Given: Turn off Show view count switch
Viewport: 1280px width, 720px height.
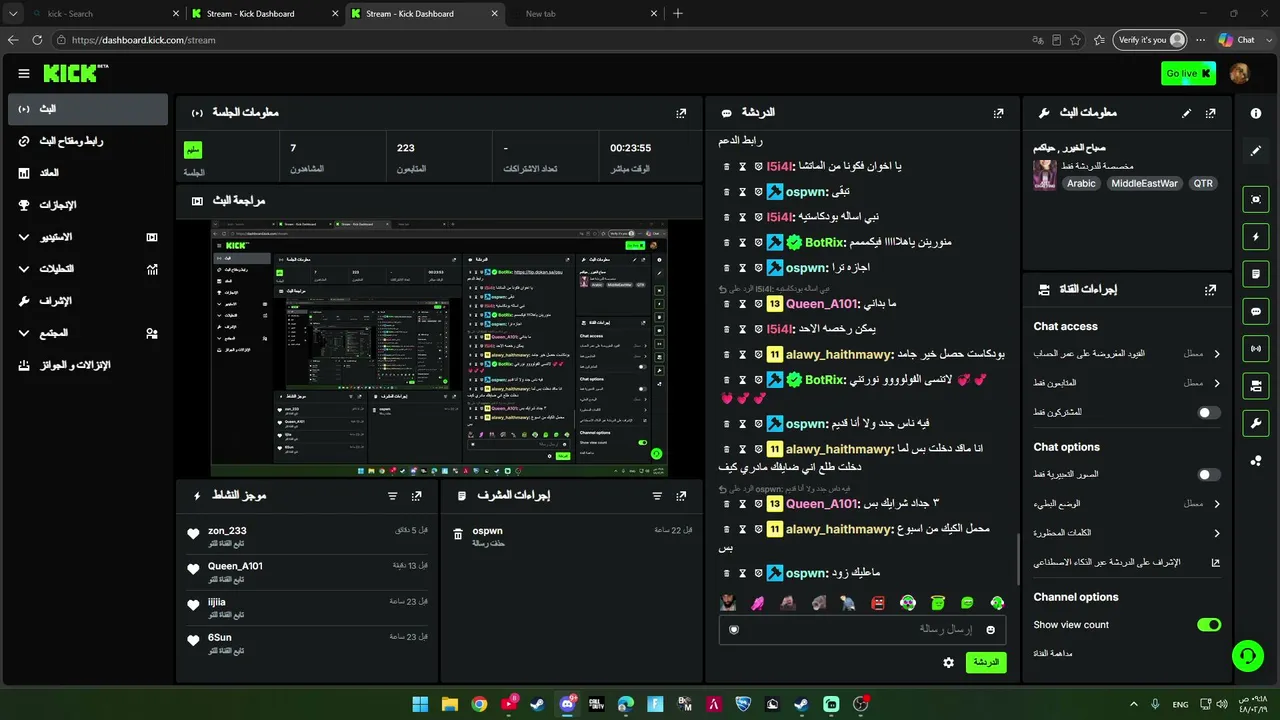Looking at the screenshot, I should (1209, 625).
